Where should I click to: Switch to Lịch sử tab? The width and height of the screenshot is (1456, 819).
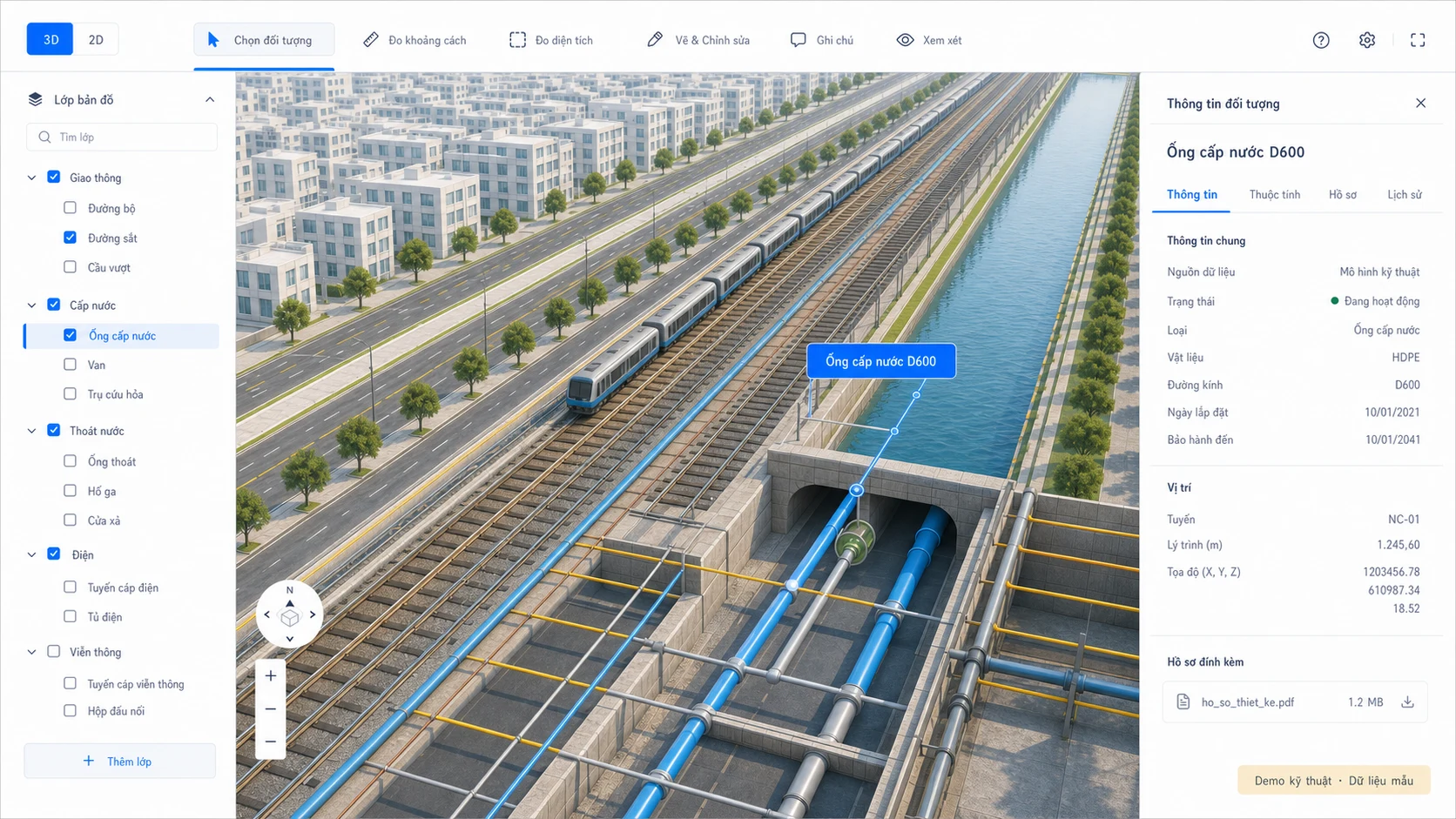pyautogui.click(x=1404, y=194)
